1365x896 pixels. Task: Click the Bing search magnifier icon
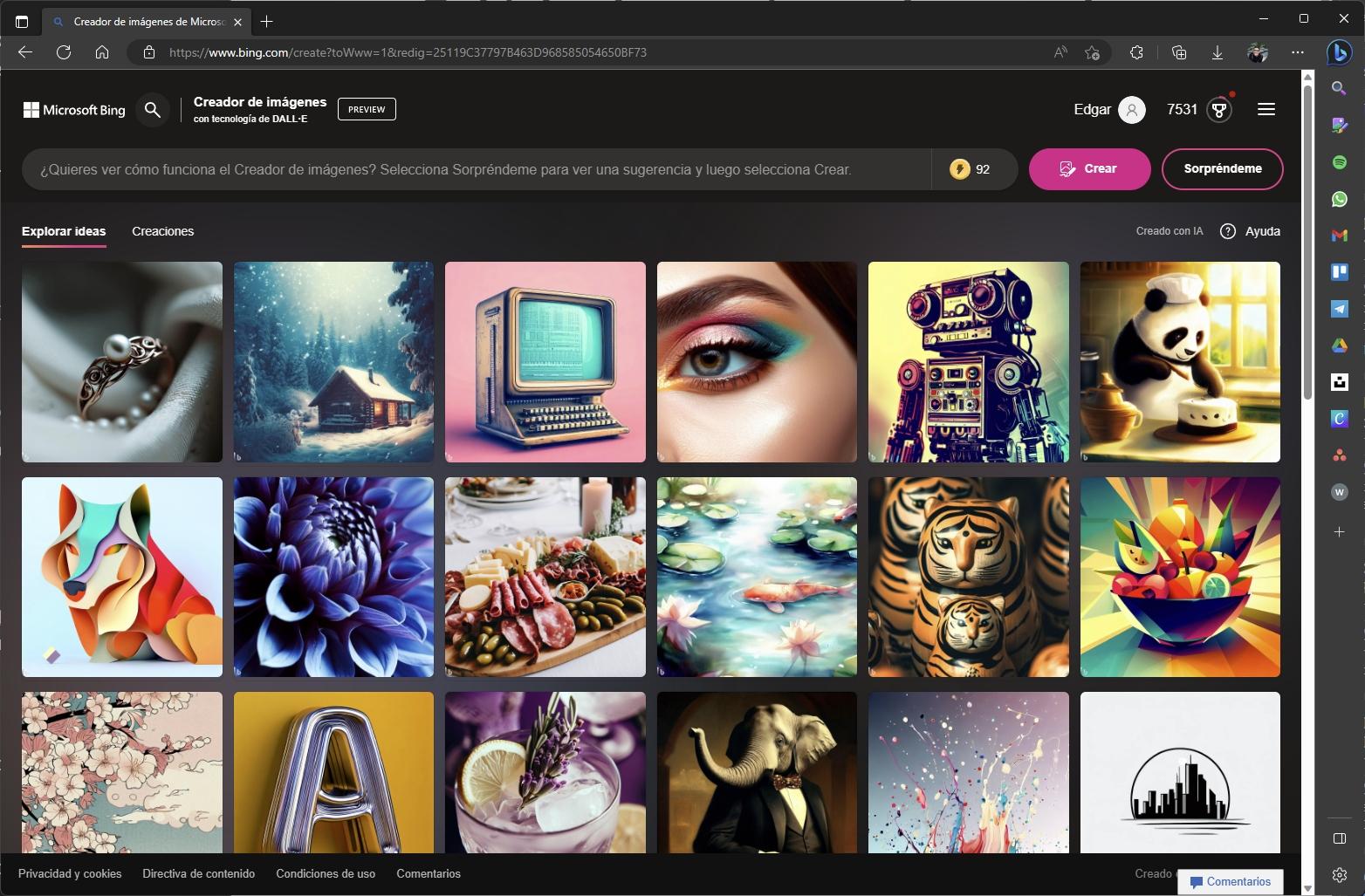click(153, 110)
